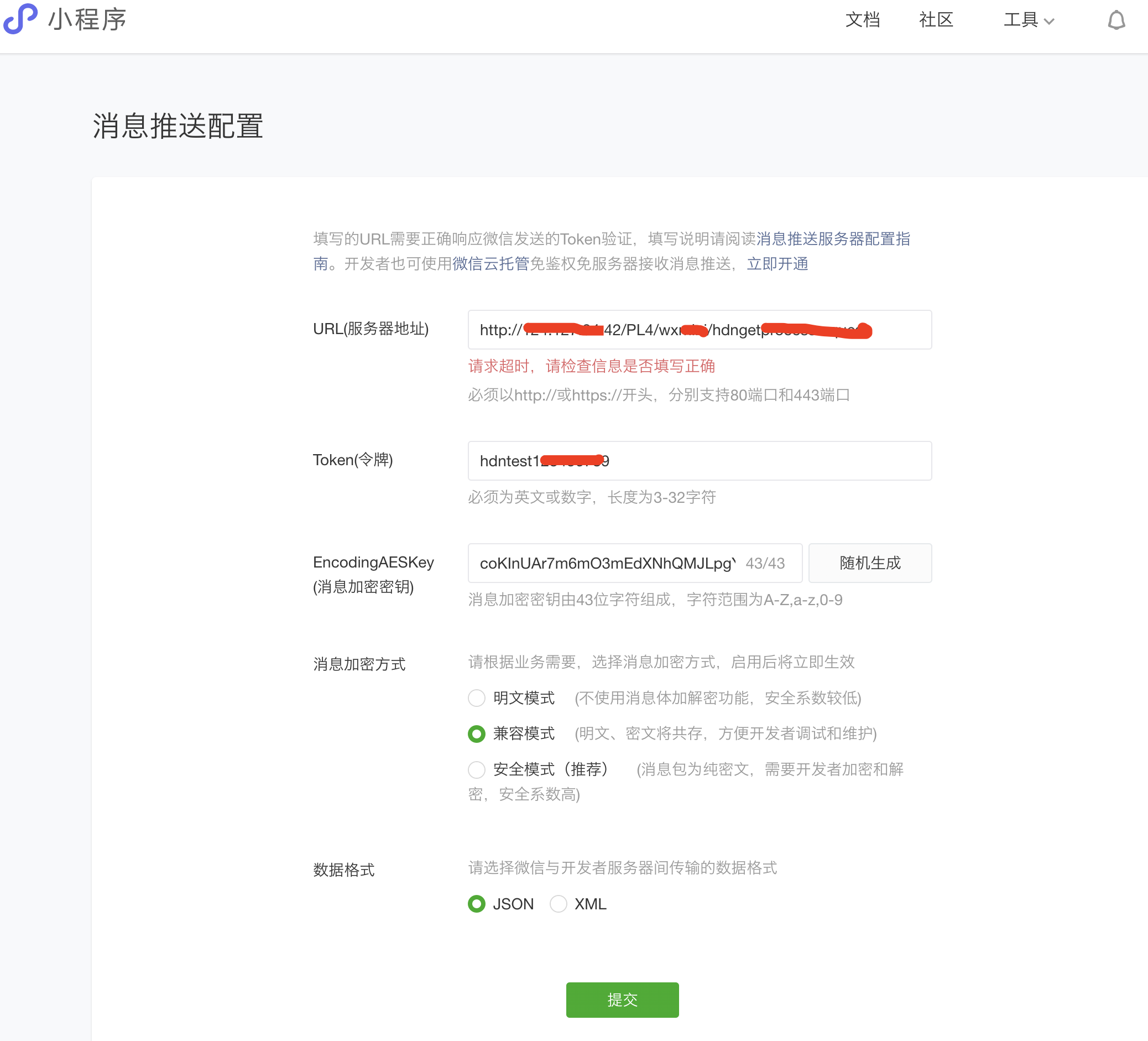
Task: Open the notification bell icon
Action: pos(1116,20)
